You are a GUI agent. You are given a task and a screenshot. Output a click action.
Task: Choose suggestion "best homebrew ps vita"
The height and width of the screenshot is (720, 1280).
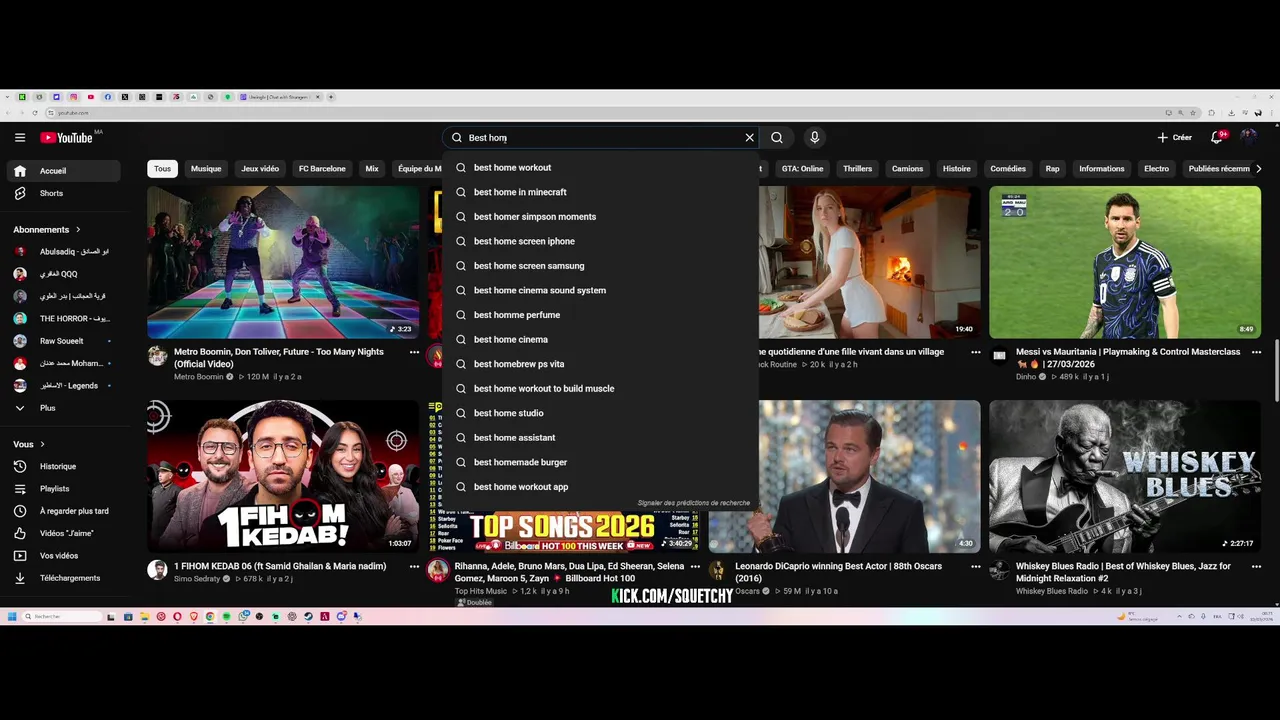coord(601,364)
